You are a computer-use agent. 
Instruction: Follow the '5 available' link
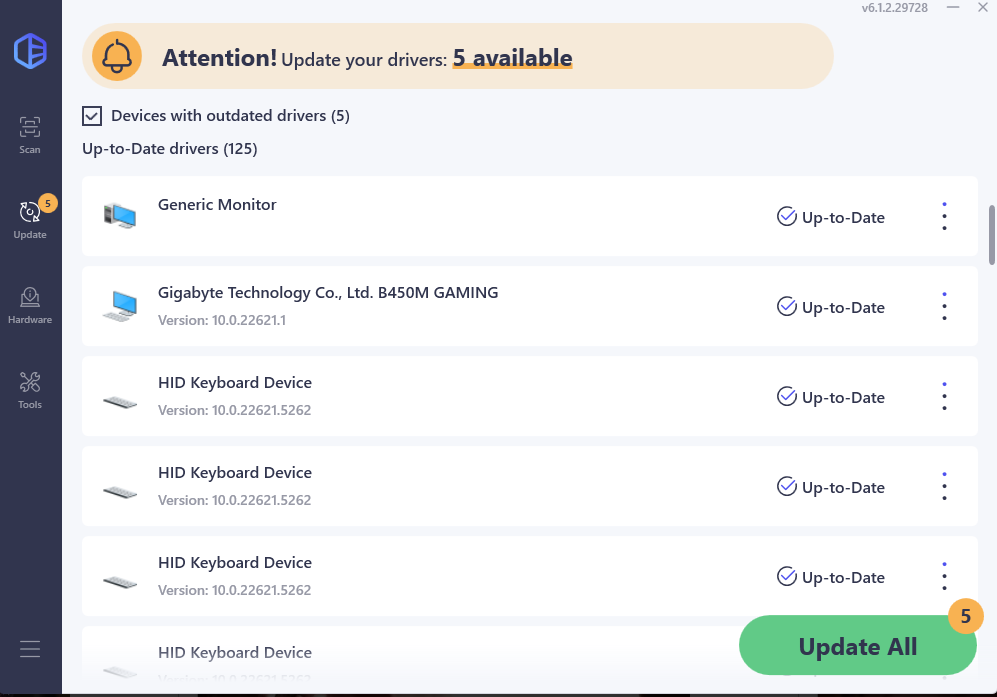pos(512,58)
